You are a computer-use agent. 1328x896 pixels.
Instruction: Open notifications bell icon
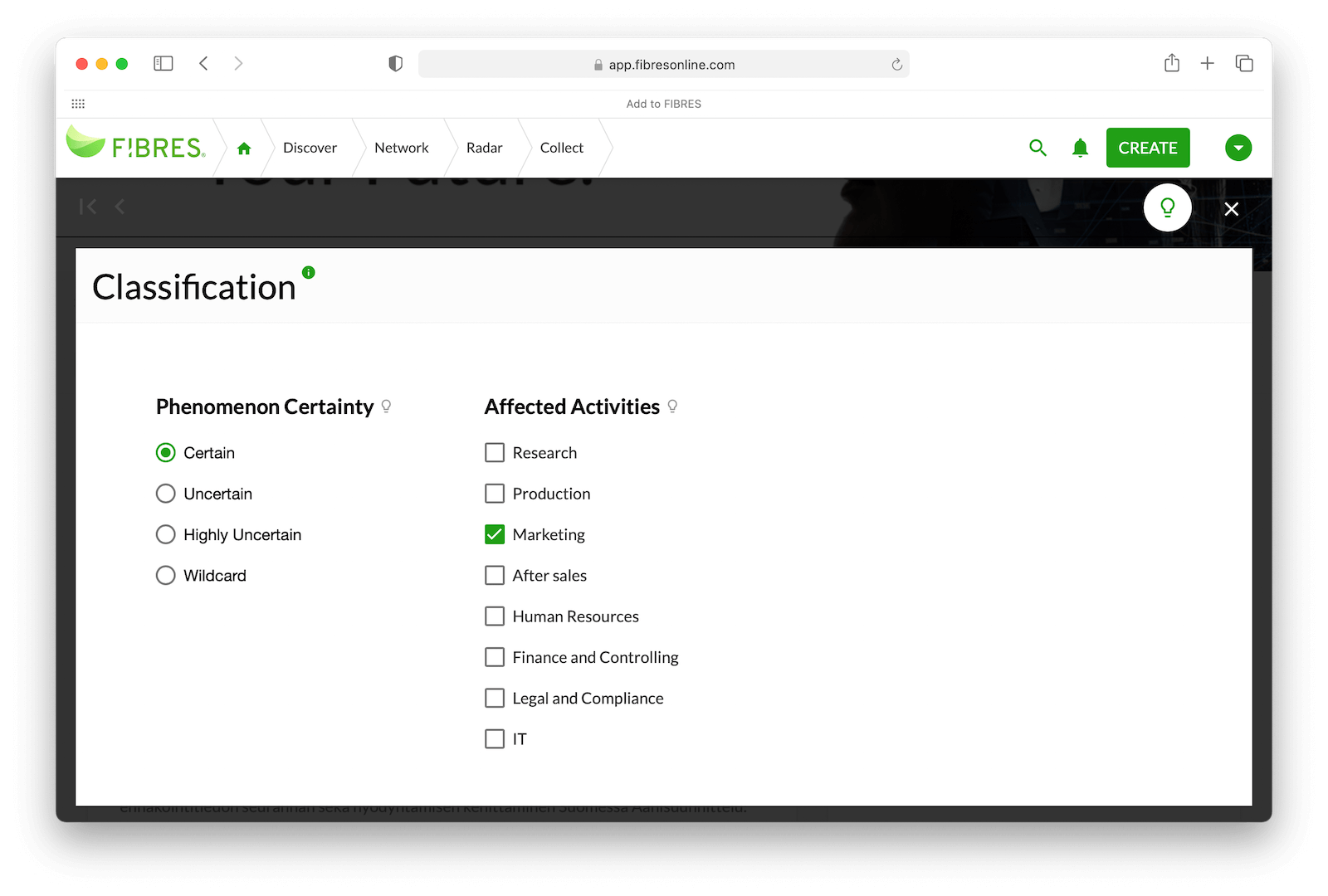coord(1080,148)
